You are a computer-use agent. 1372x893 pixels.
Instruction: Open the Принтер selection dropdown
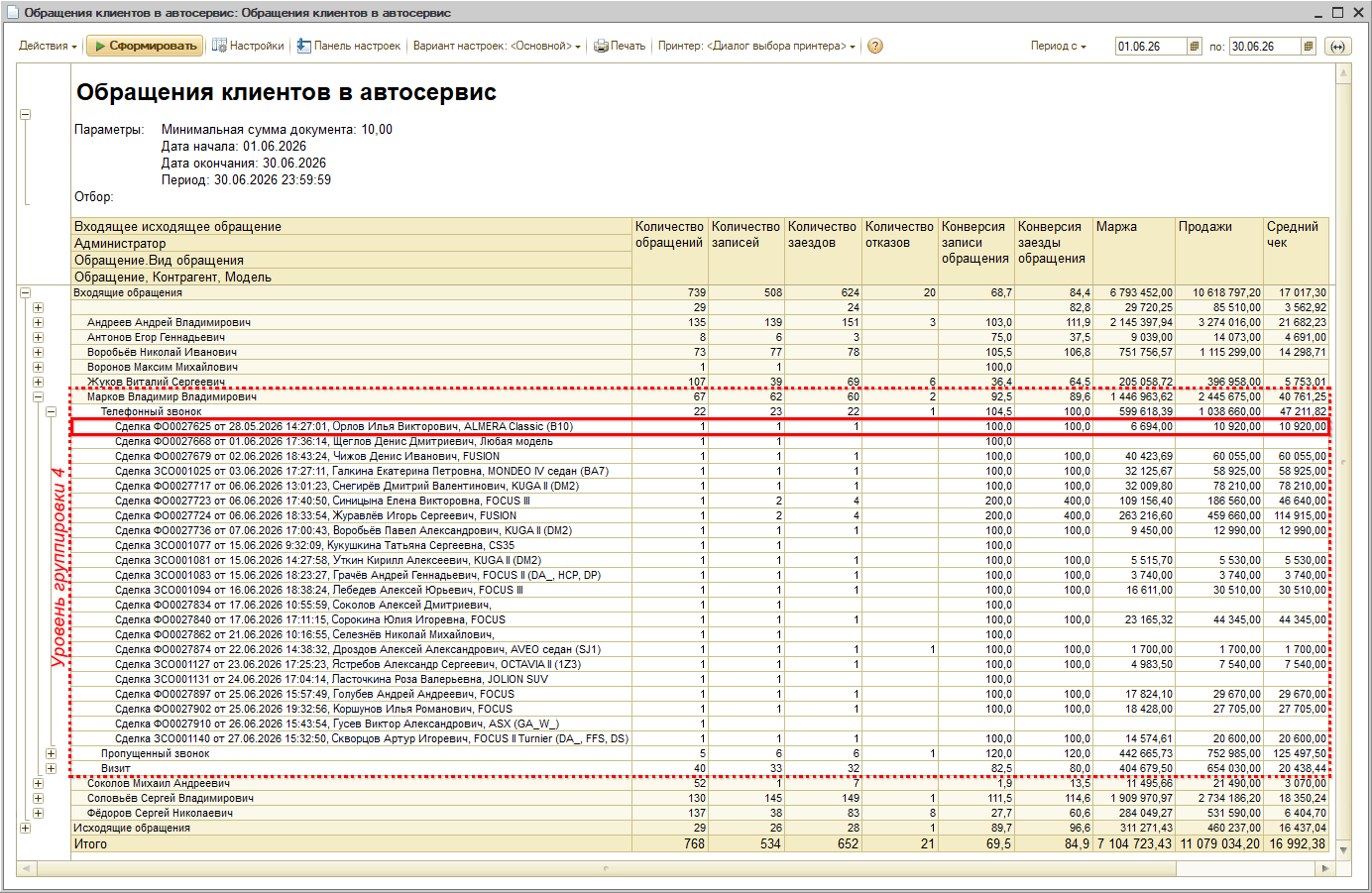click(756, 46)
